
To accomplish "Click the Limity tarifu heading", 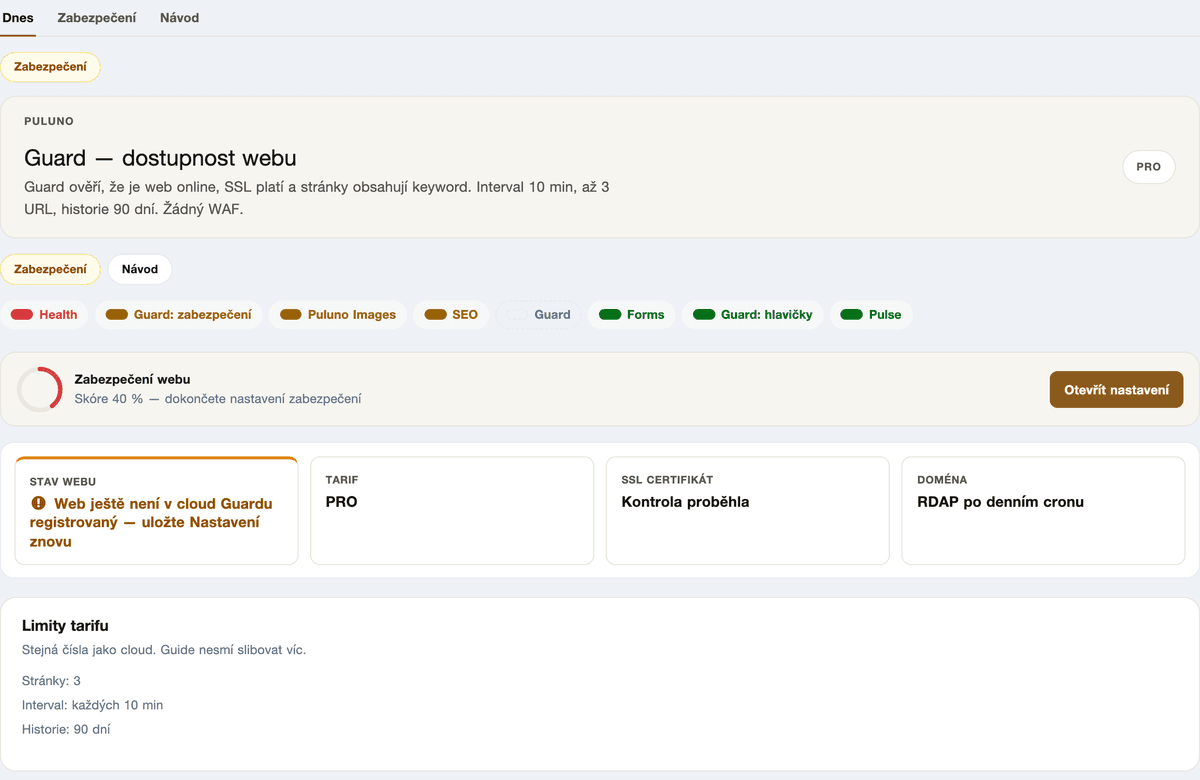I will (x=65, y=626).
